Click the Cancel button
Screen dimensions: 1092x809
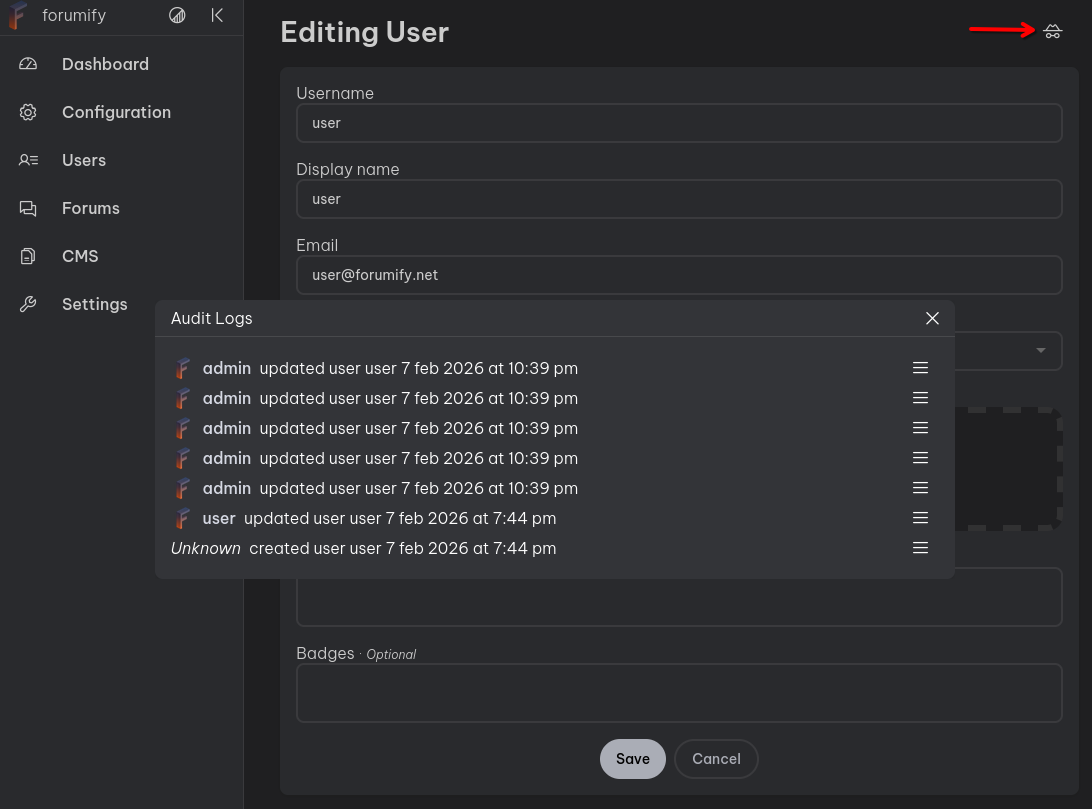click(716, 759)
